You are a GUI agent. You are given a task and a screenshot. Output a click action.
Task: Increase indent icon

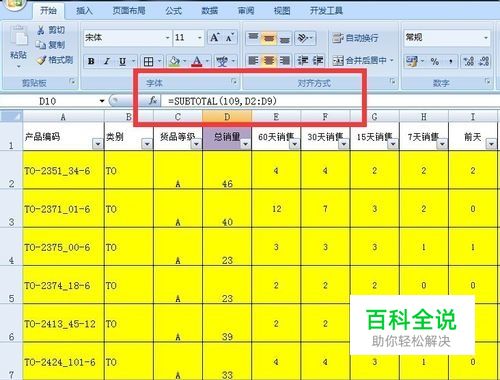point(318,61)
